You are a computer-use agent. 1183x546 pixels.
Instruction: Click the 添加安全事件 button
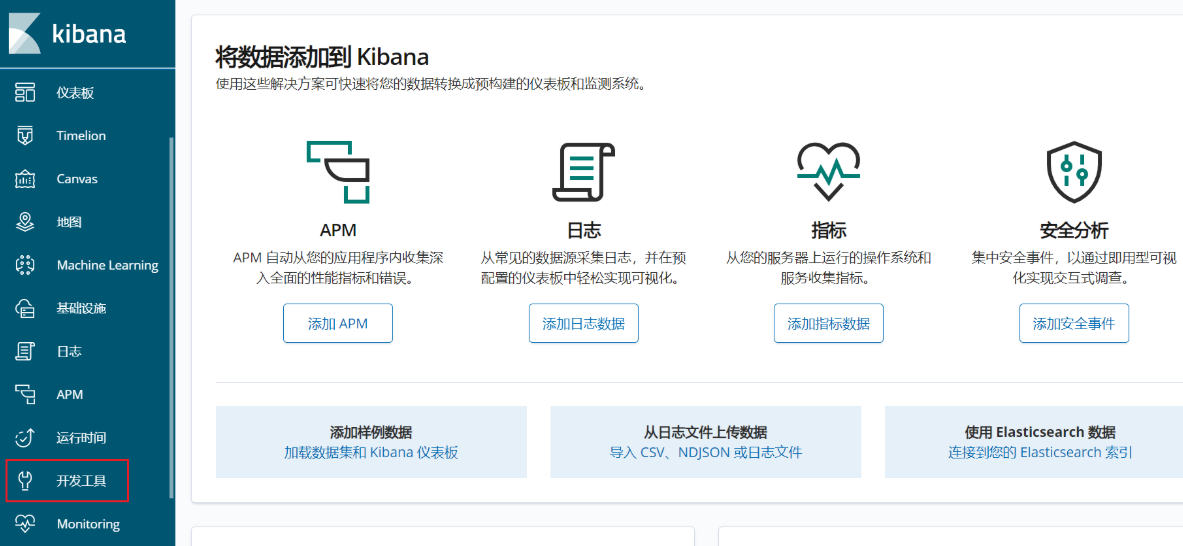pos(1074,324)
